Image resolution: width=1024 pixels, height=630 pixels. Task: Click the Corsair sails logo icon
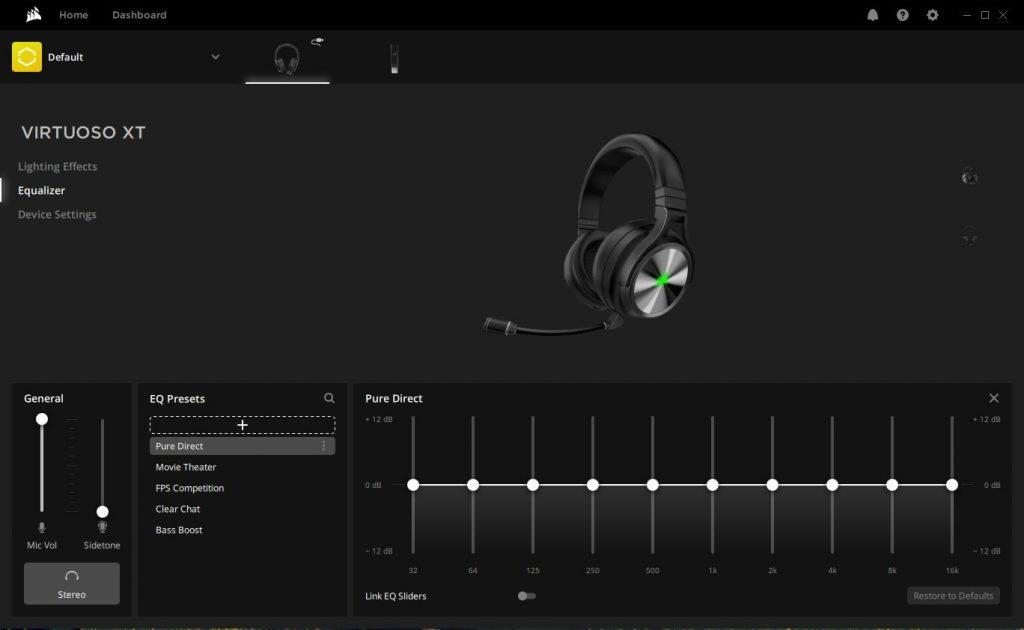pyautogui.click(x=33, y=14)
